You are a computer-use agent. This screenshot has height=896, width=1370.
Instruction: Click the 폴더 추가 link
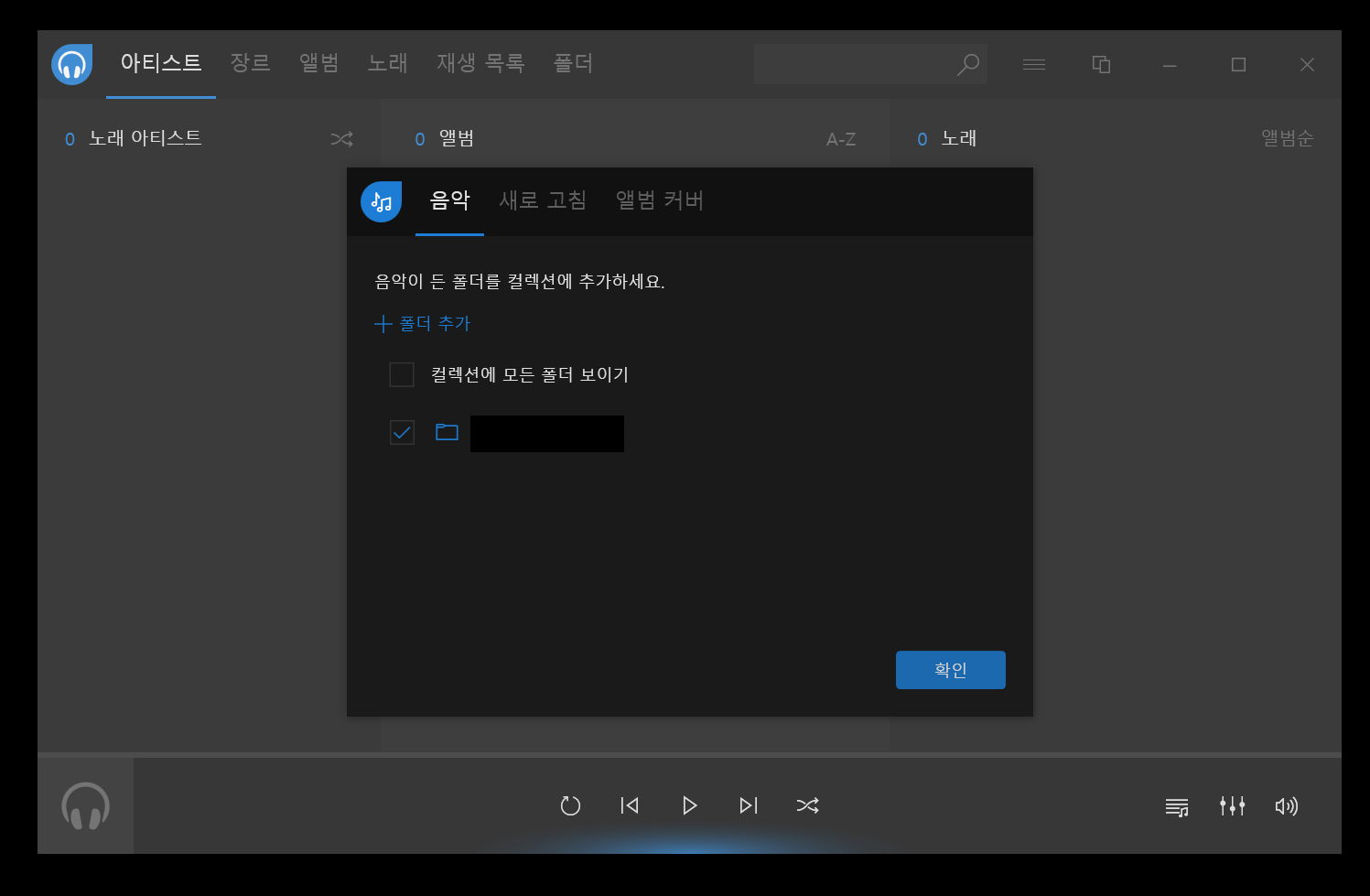pyautogui.click(x=423, y=323)
